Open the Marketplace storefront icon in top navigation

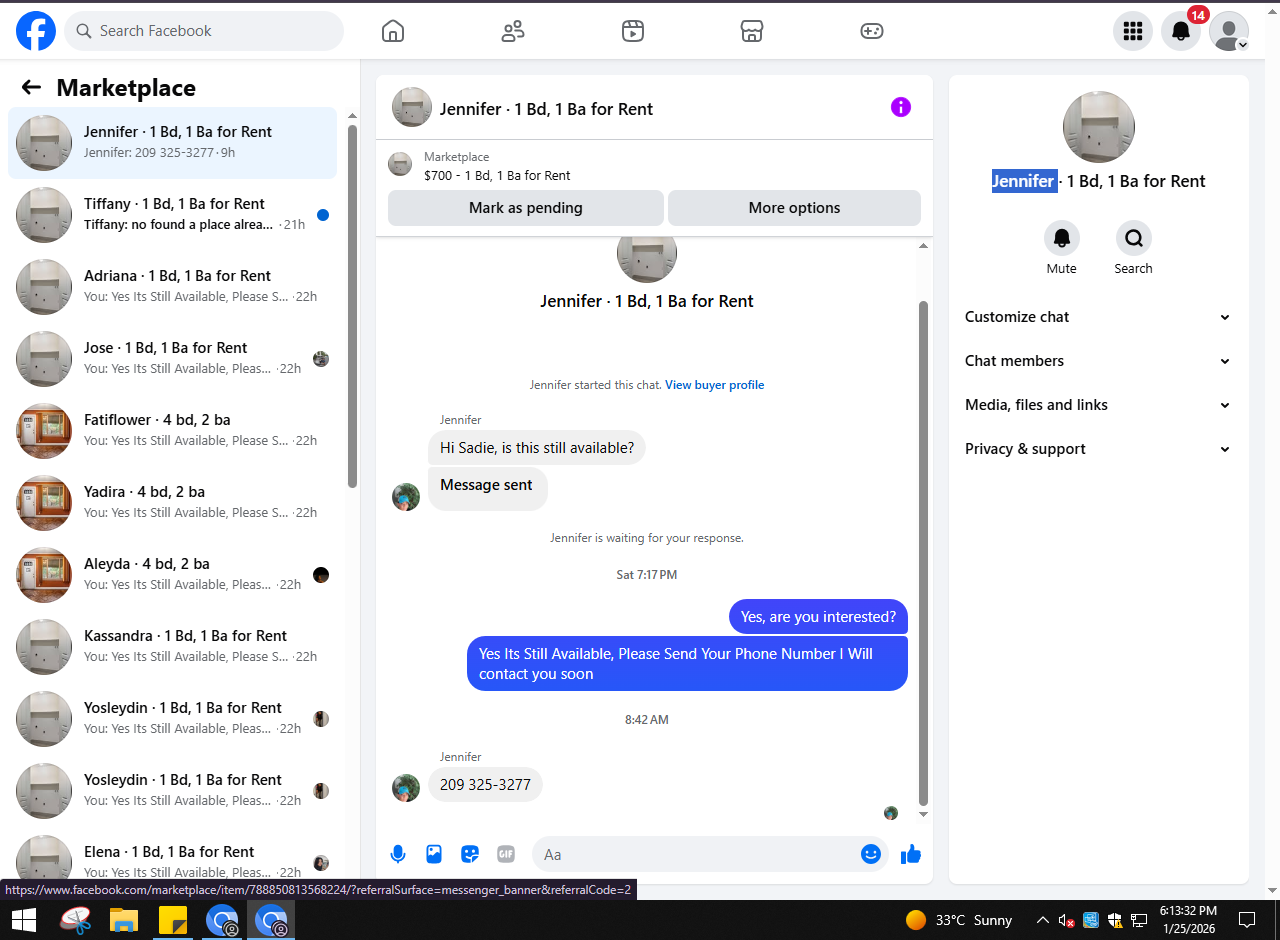pyautogui.click(x=752, y=31)
